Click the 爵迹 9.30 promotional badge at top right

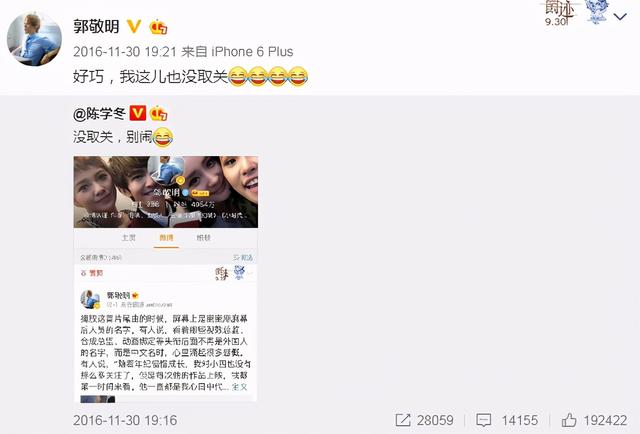(x=560, y=13)
